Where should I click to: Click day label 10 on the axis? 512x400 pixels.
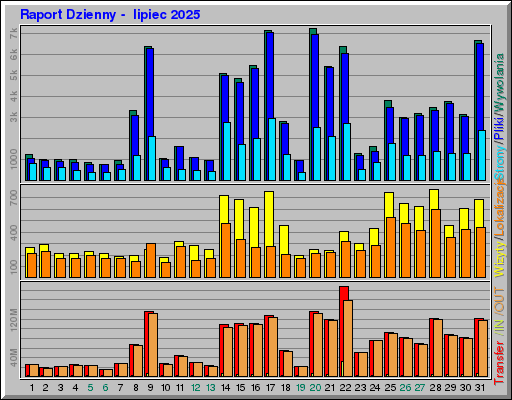click(x=165, y=388)
